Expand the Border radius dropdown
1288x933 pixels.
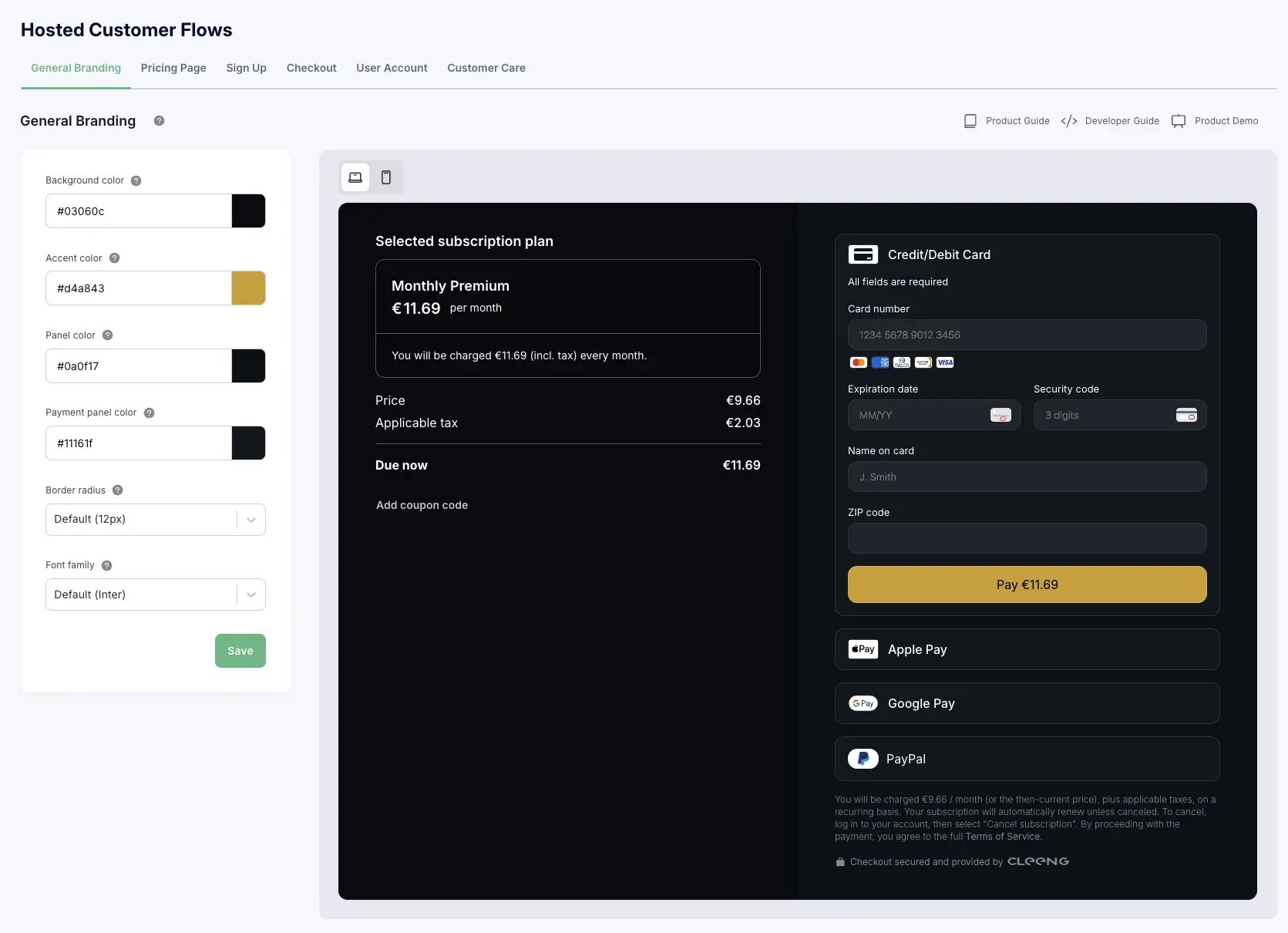coord(156,520)
